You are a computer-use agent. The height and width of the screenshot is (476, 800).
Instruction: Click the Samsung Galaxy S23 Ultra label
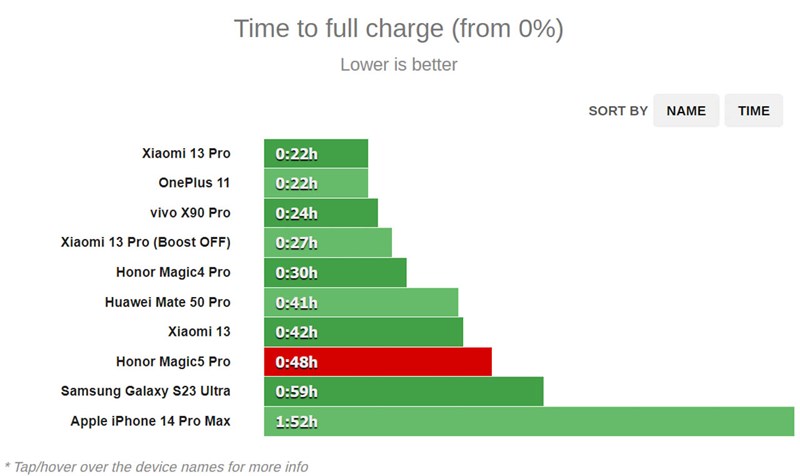pos(146,391)
